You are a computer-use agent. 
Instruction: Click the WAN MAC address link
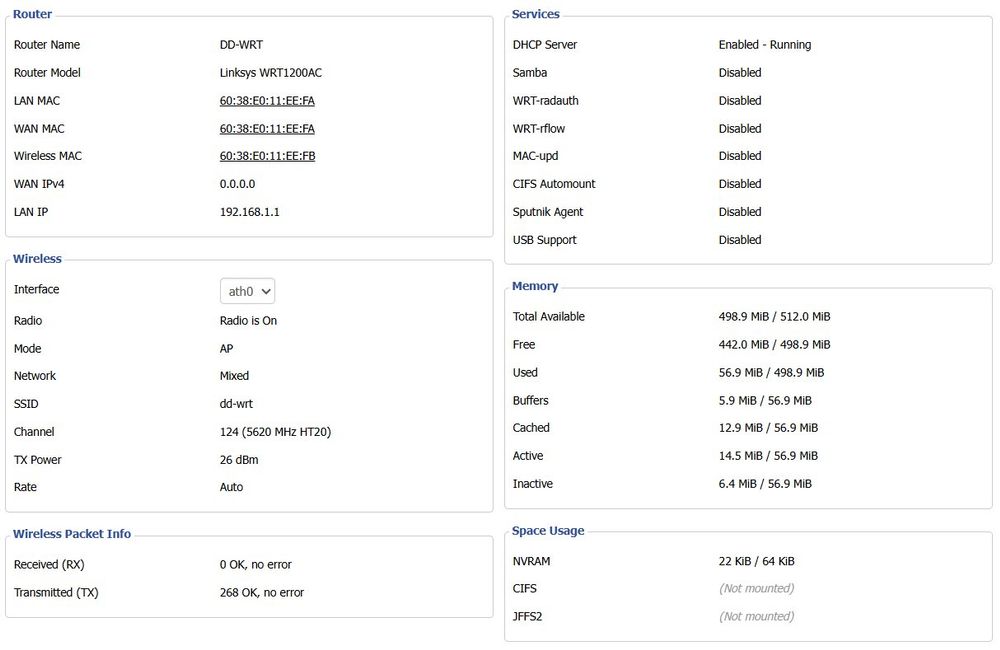point(267,129)
